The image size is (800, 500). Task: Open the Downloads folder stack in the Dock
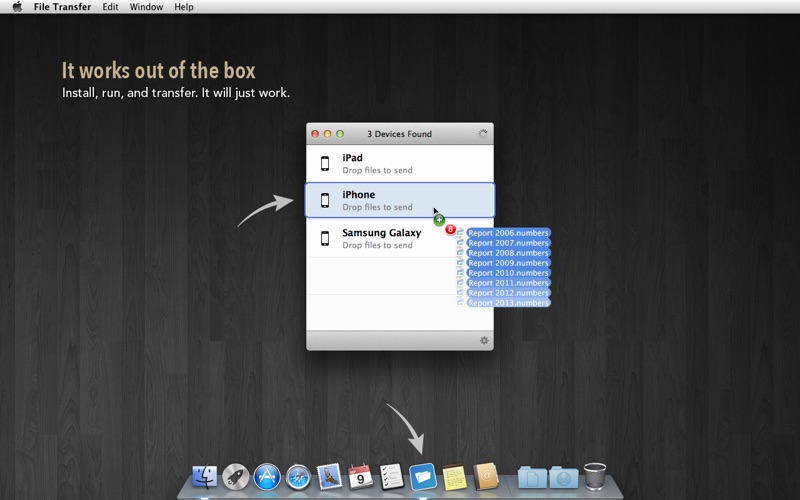point(564,477)
